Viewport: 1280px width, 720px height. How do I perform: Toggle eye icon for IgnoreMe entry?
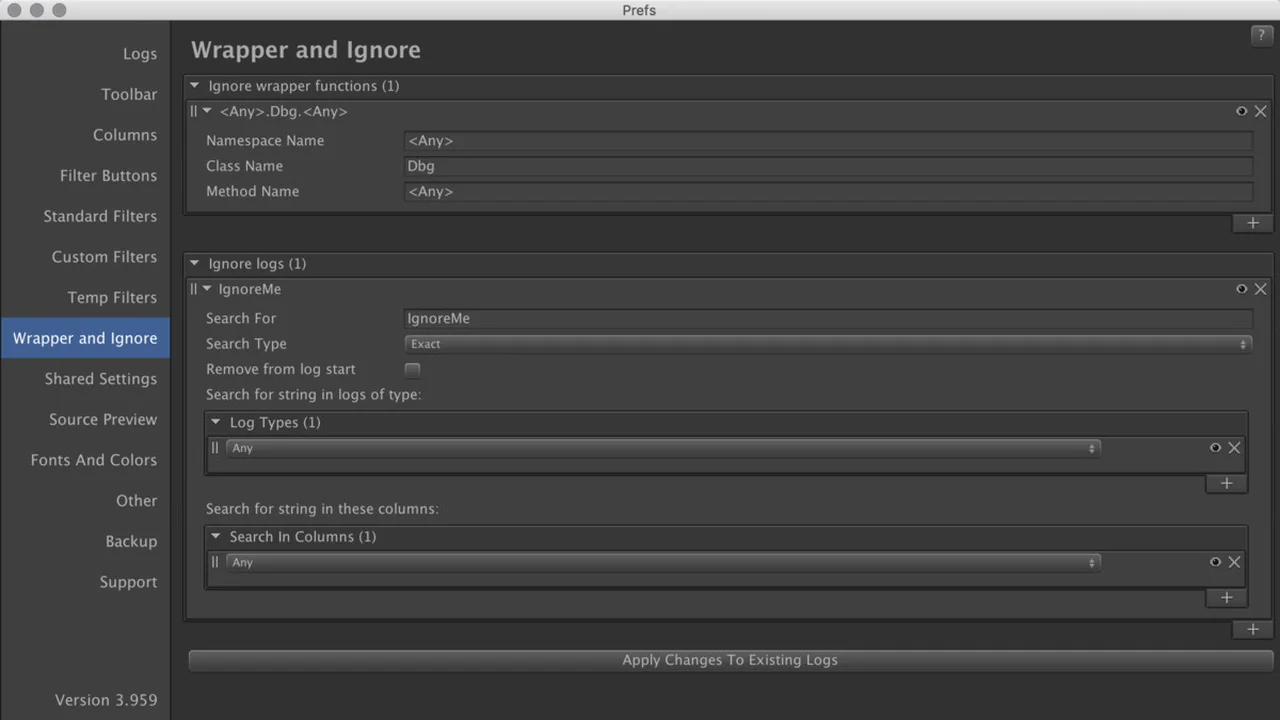[x=1241, y=289]
